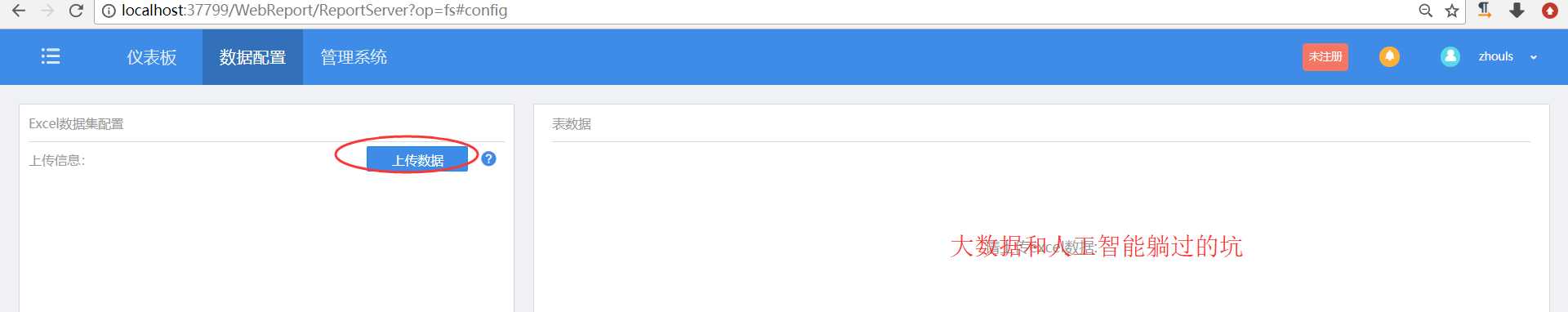Click the red 未注册 button
Viewport: 1568px width, 312px height.
(x=1325, y=56)
